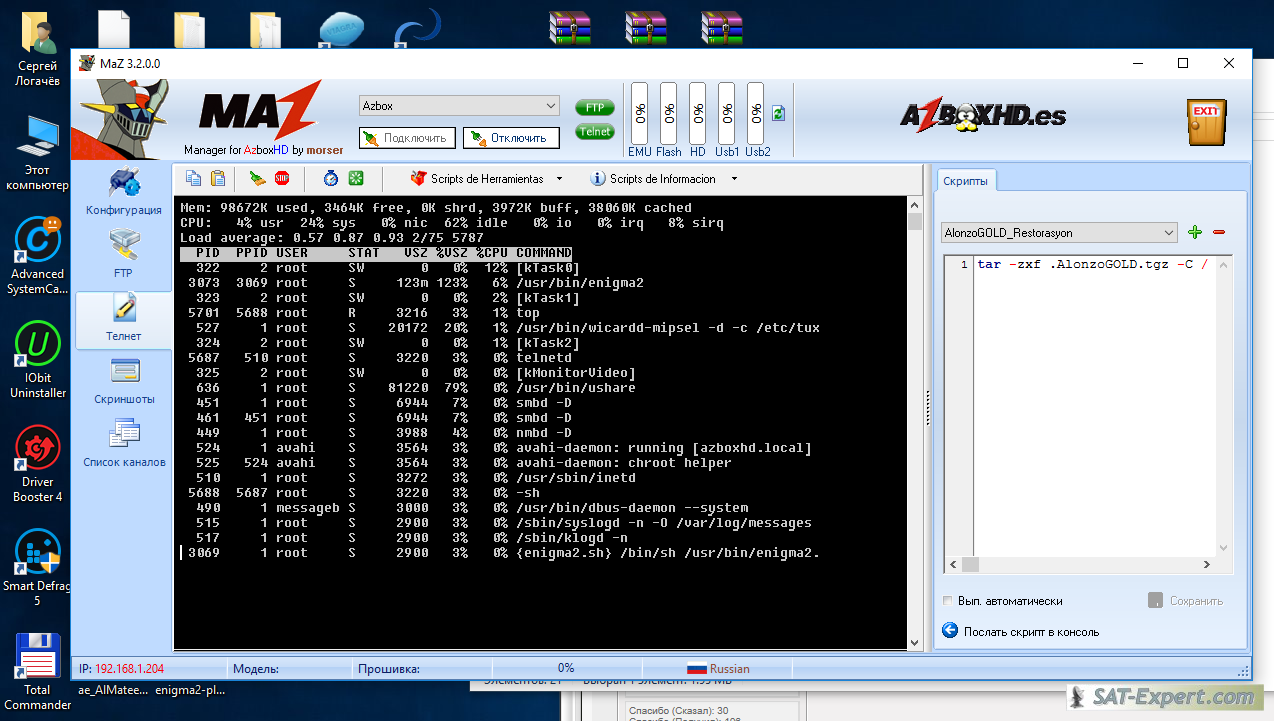Image resolution: width=1274 pixels, height=721 pixels.
Task: Click the script editor tar command line
Action: click(x=1092, y=265)
